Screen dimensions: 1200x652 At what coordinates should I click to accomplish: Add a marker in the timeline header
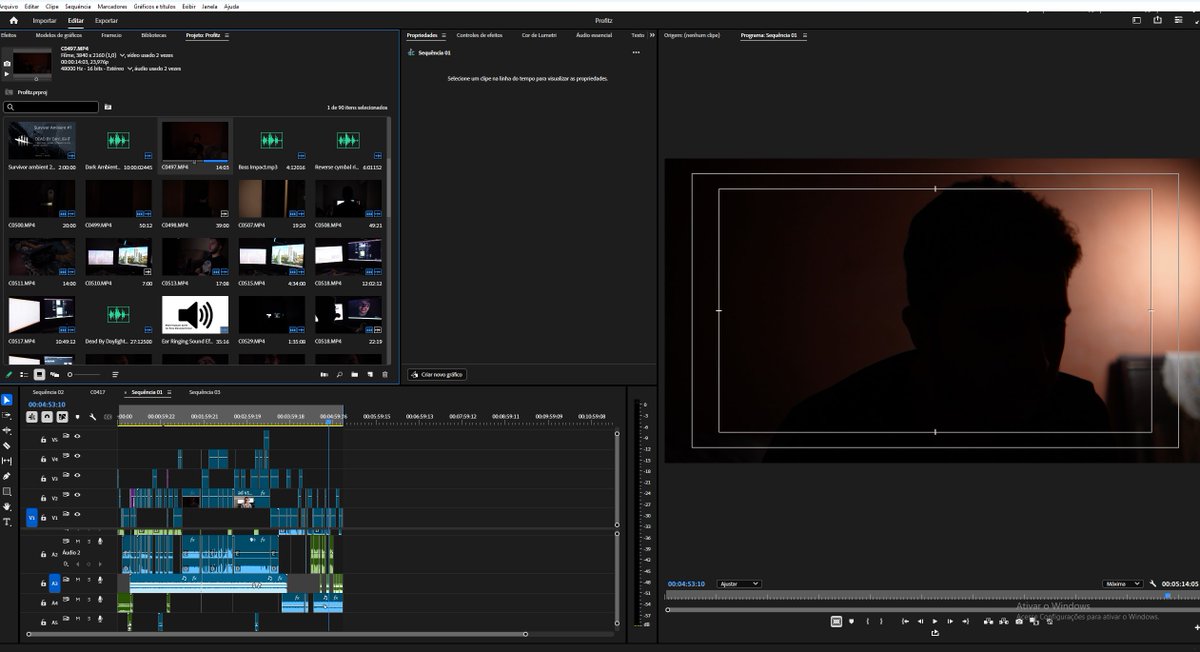pyautogui.click(x=77, y=417)
